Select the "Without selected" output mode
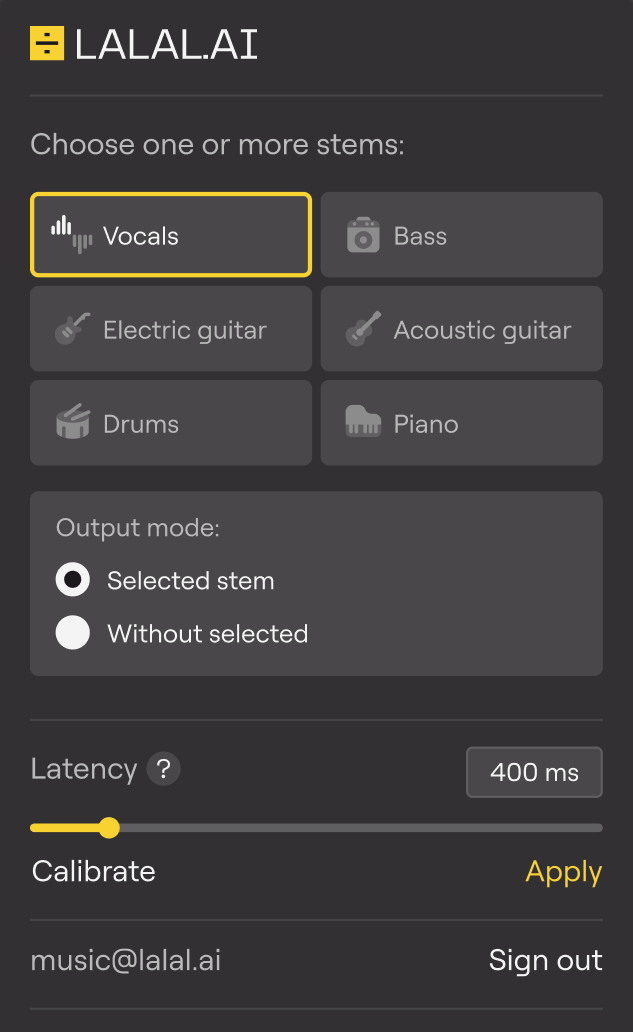 click(73, 633)
